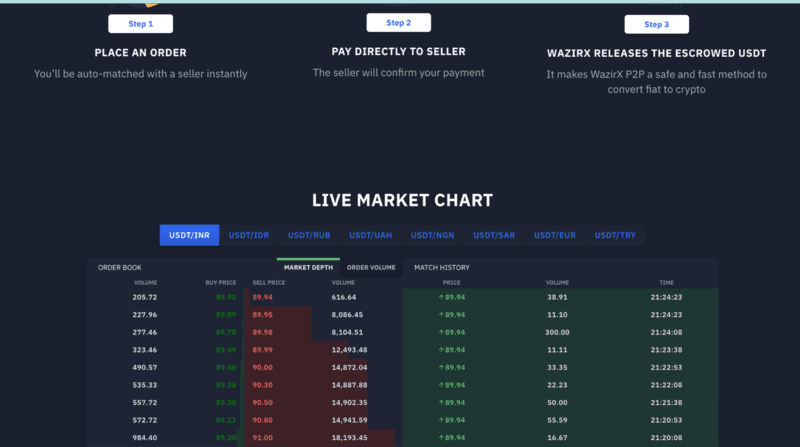This screenshot has width=800, height=447.
Task: Click match at time 21:24:08
Action: click(666, 332)
